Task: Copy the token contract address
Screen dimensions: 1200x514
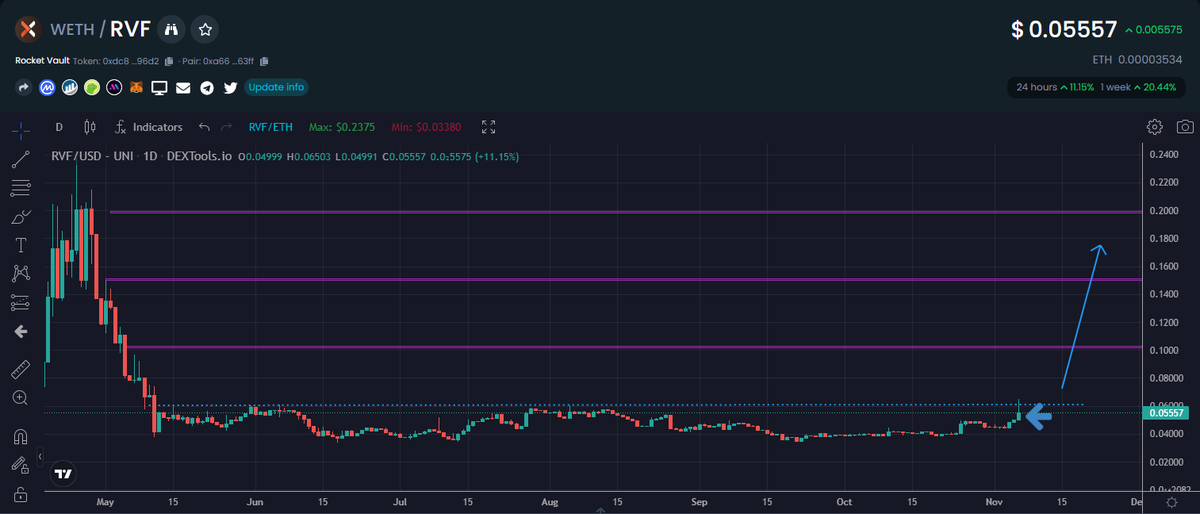Action: (169, 61)
